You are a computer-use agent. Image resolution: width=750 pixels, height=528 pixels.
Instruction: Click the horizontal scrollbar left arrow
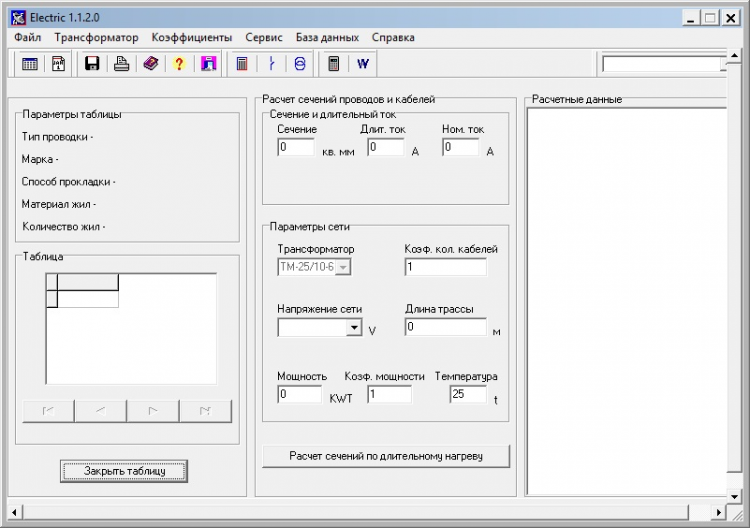point(14,512)
